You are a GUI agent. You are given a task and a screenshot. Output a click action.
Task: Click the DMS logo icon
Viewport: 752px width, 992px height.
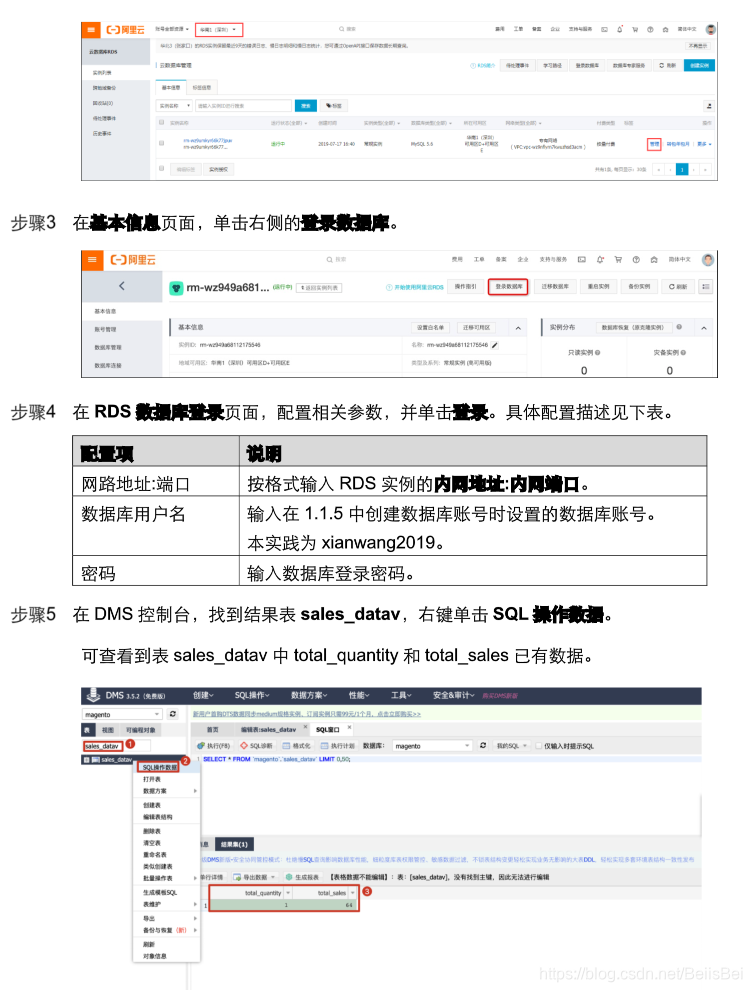(x=94, y=695)
